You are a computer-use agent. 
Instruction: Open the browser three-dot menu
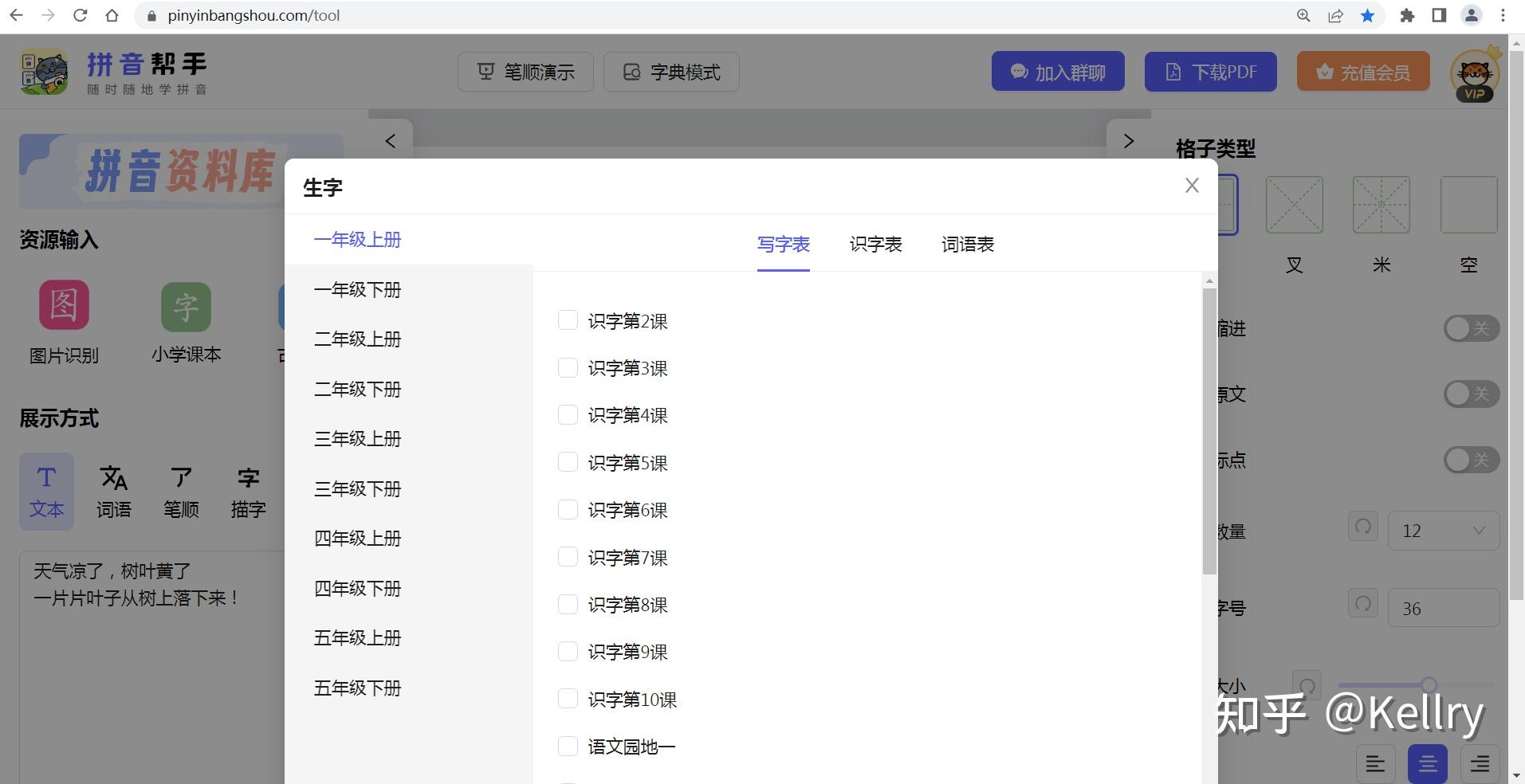(x=1503, y=15)
